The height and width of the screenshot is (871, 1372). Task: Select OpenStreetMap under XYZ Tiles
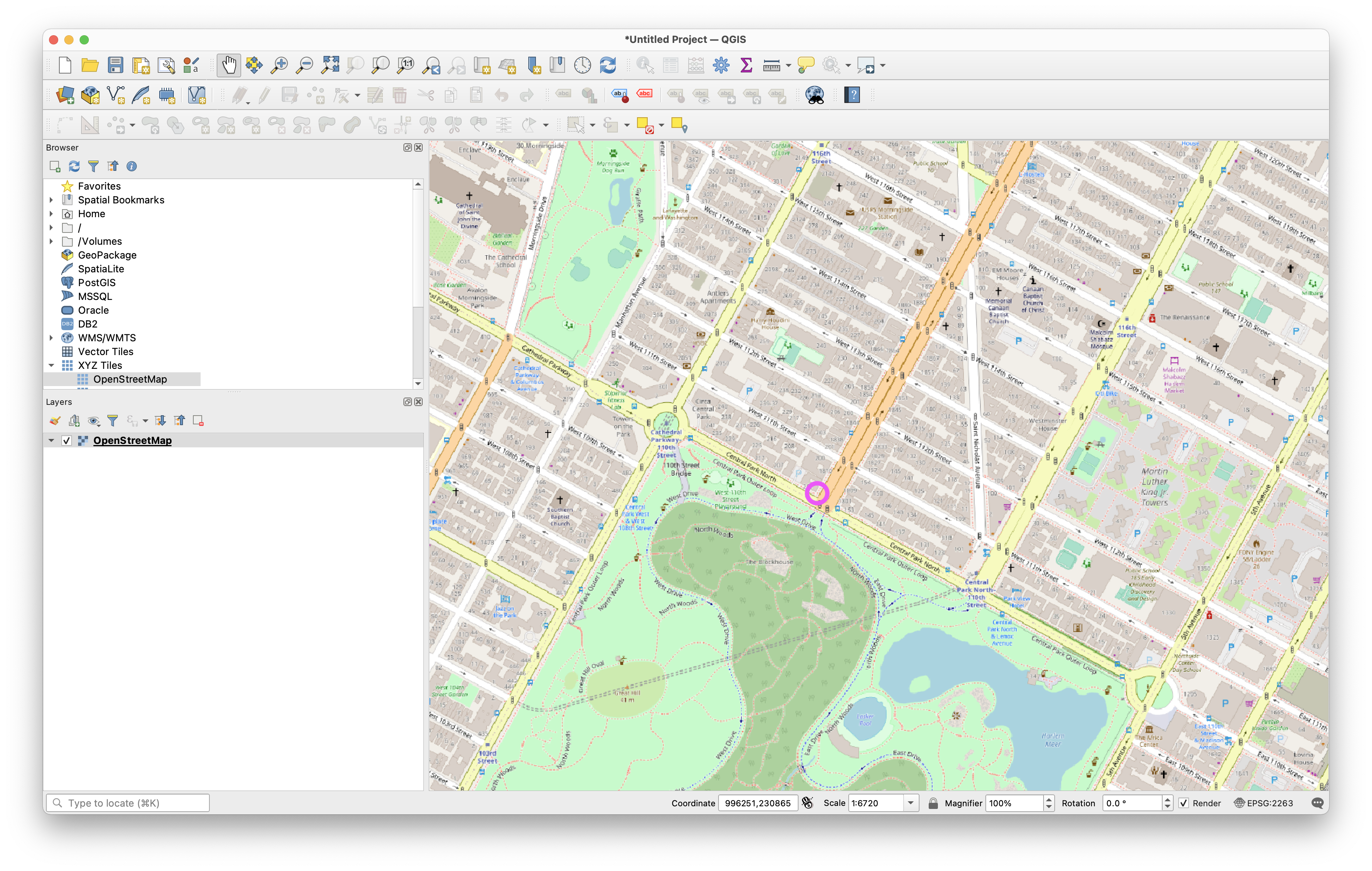pos(130,379)
